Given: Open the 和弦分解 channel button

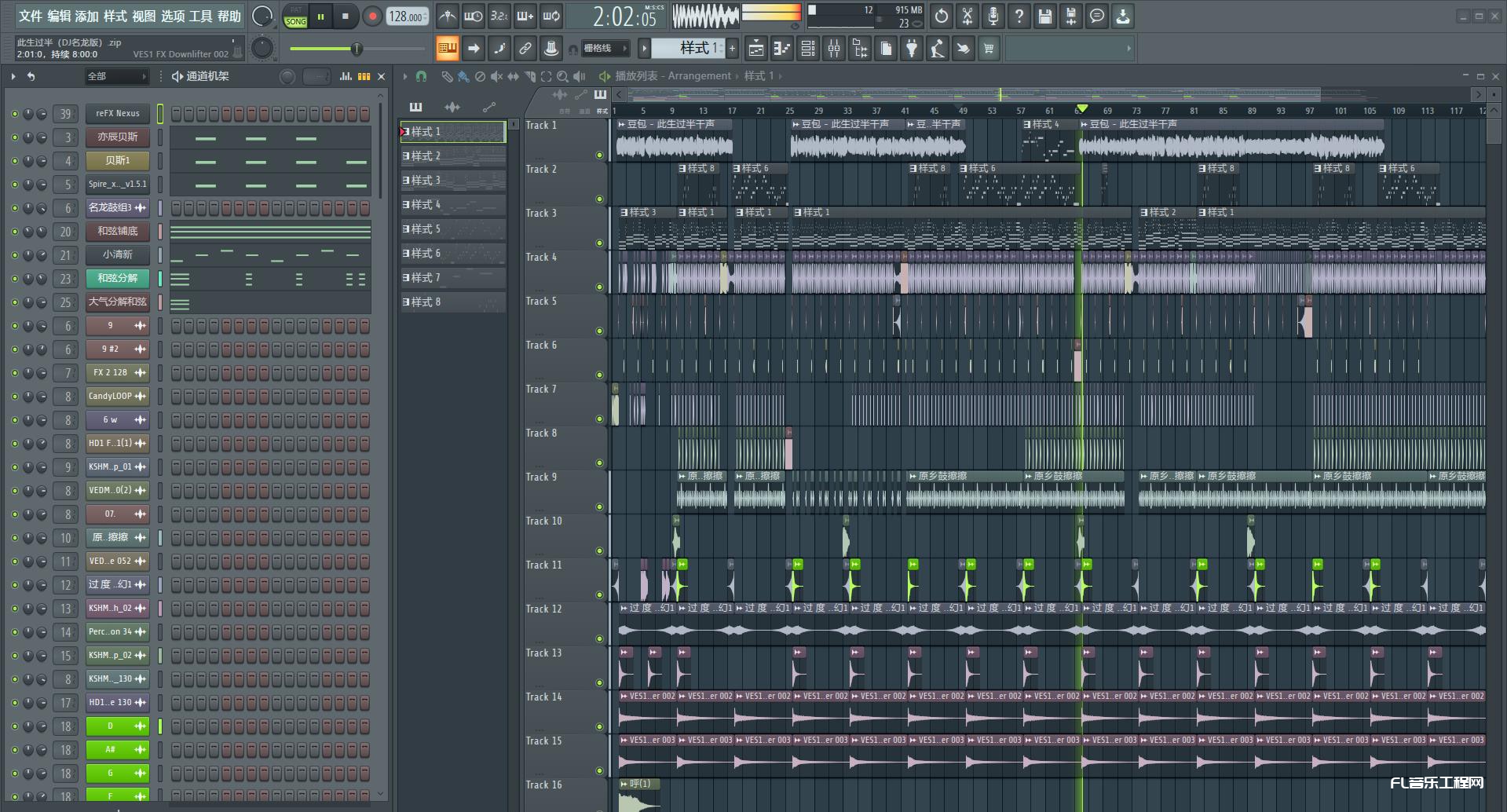Looking at the screenshot, I should click(x=118, y=278).
